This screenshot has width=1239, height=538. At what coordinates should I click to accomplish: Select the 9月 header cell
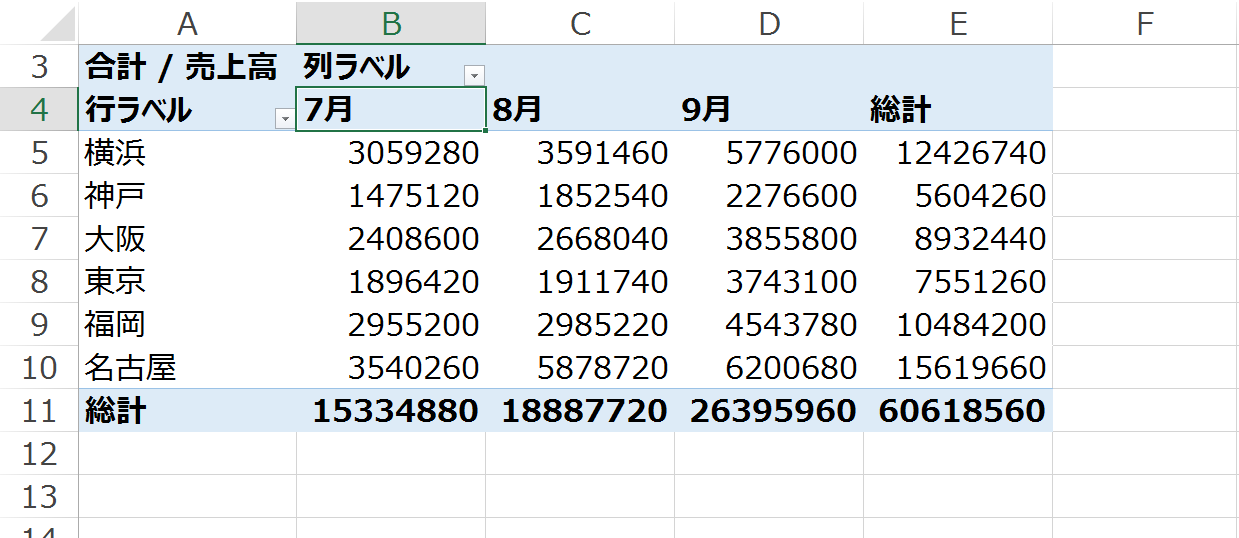[769, 110]
